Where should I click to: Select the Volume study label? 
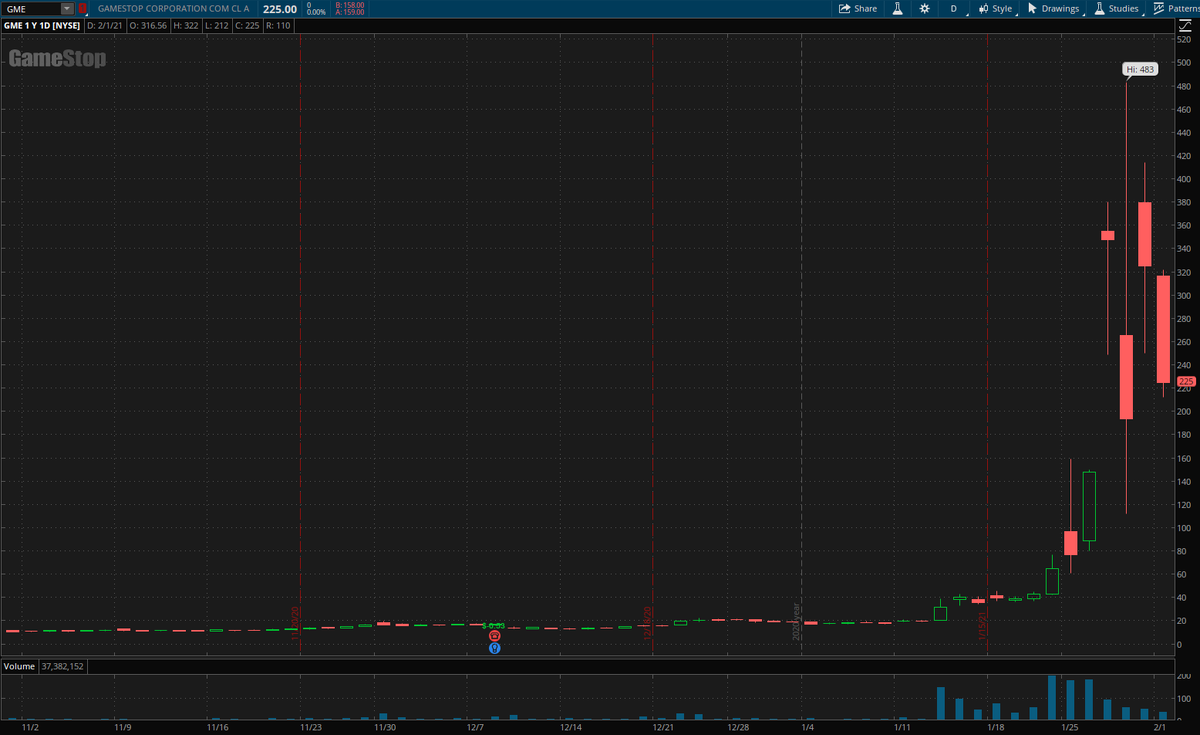click(x=20, y=665)
